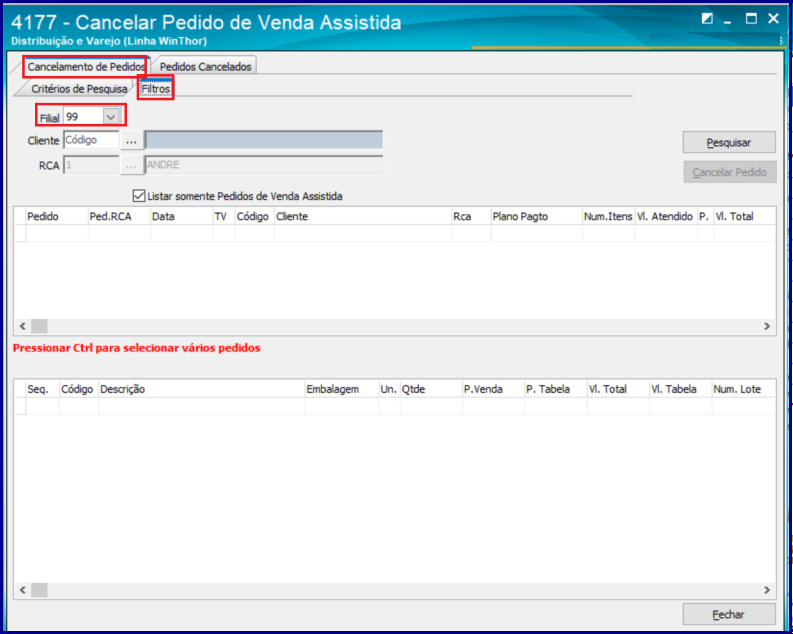Click the items grid horizontal scrollbar thumb

pyautogui.click(x=39, y=590)
